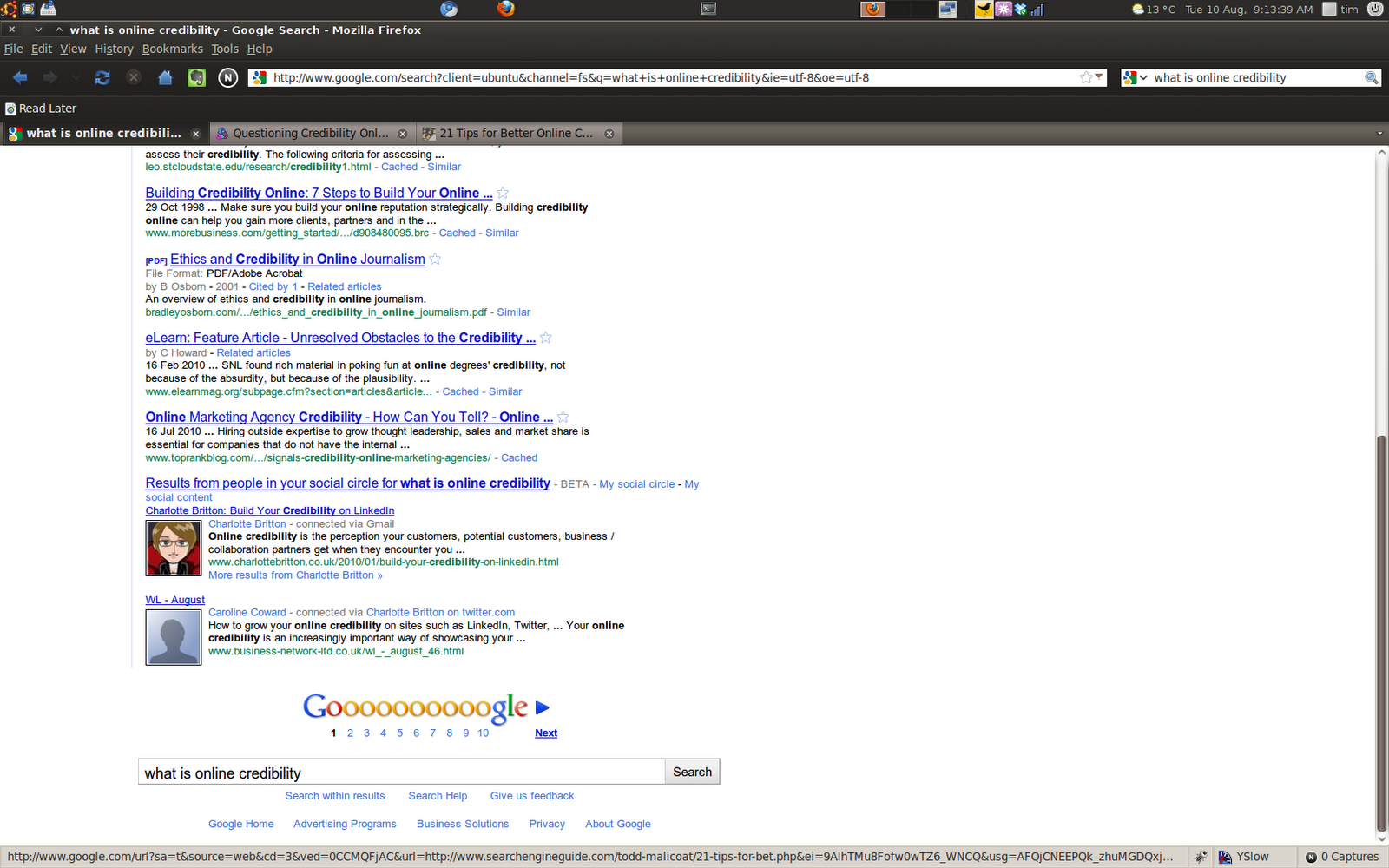The image size is (1389, 868).
Task: Star the Ethics and Credibility in Online Journalism result
Action: pyautogui.click(x=435, y=259)
